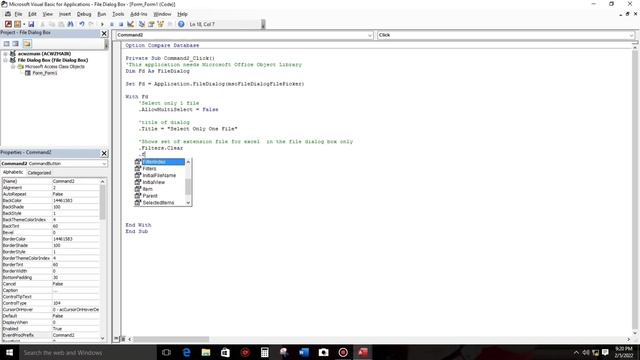Select Form_Form1 in the project tree
This screenshot has width=640, height=360.
(x=44, y=73)
